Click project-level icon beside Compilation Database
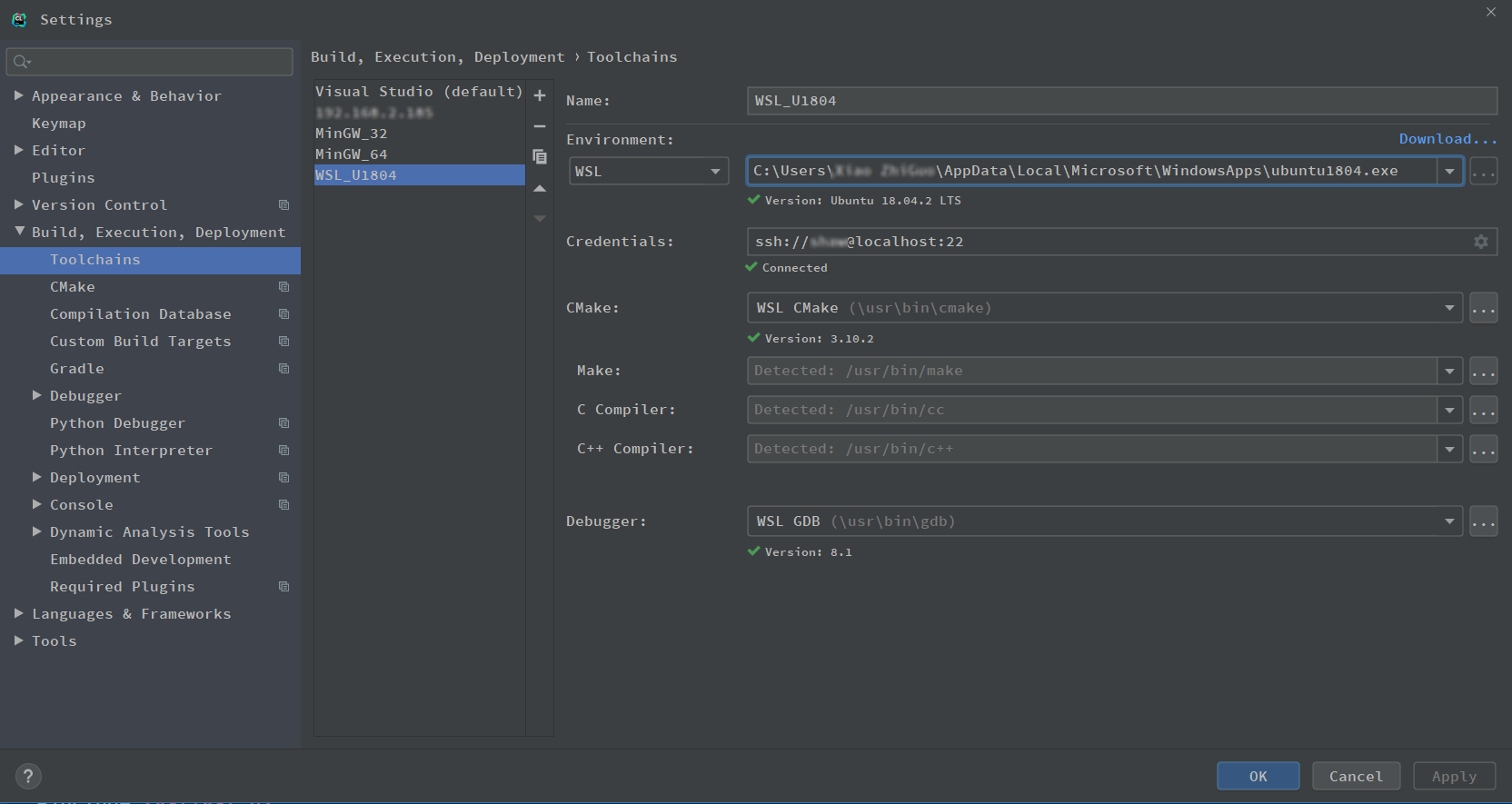The image size is (1512, 804). [284, 314]
